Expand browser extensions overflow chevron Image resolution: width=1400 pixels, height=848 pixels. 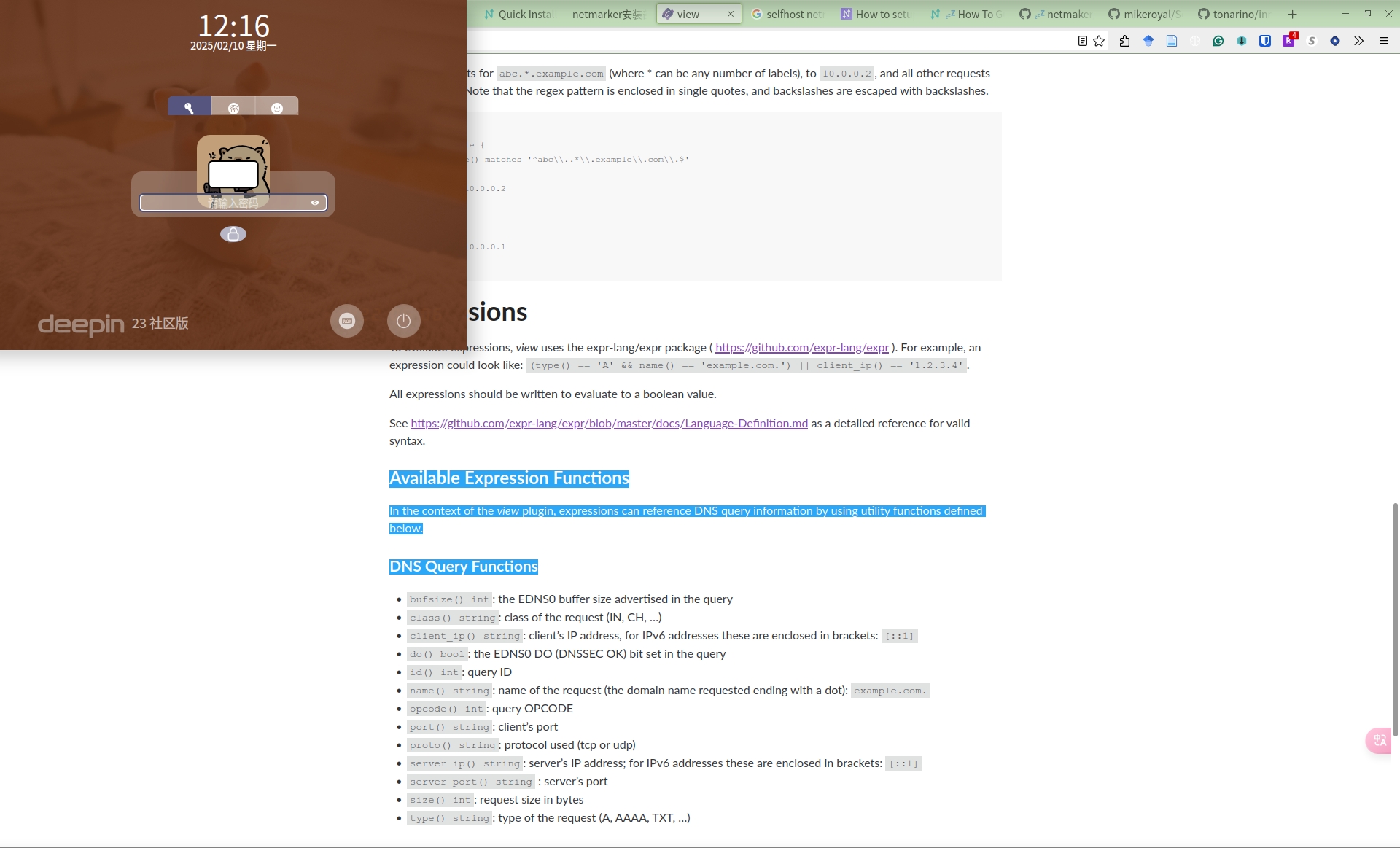click(1358, 40)
